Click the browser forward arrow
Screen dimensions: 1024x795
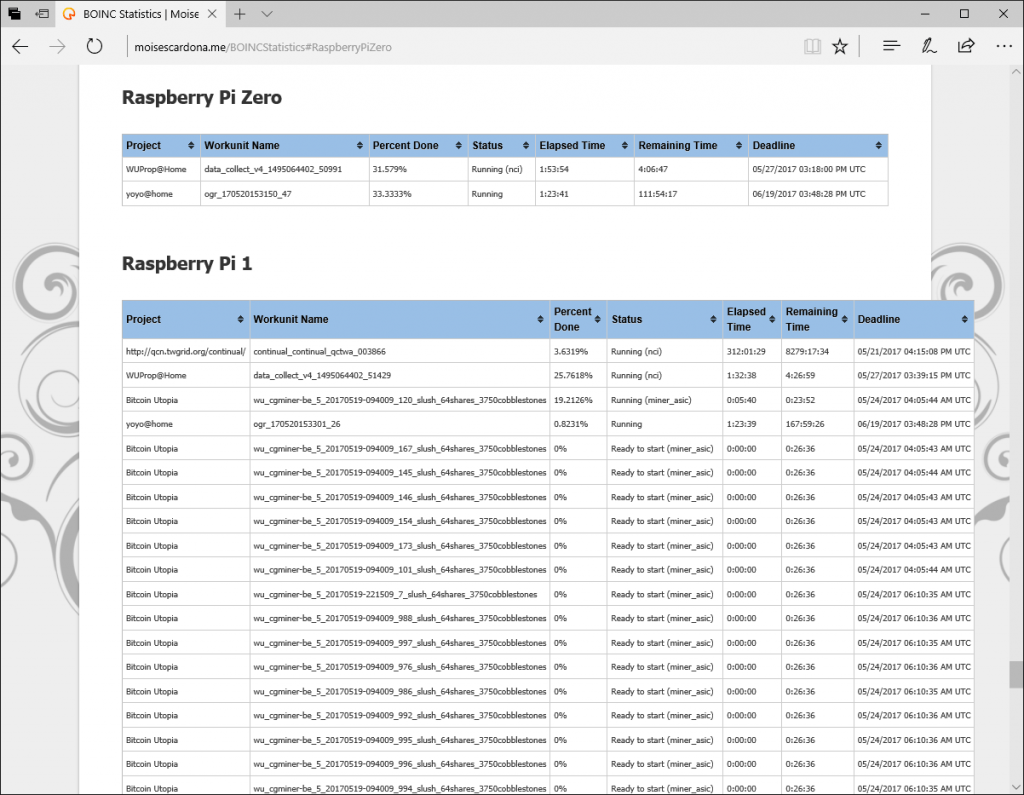(x=57, y=46)
